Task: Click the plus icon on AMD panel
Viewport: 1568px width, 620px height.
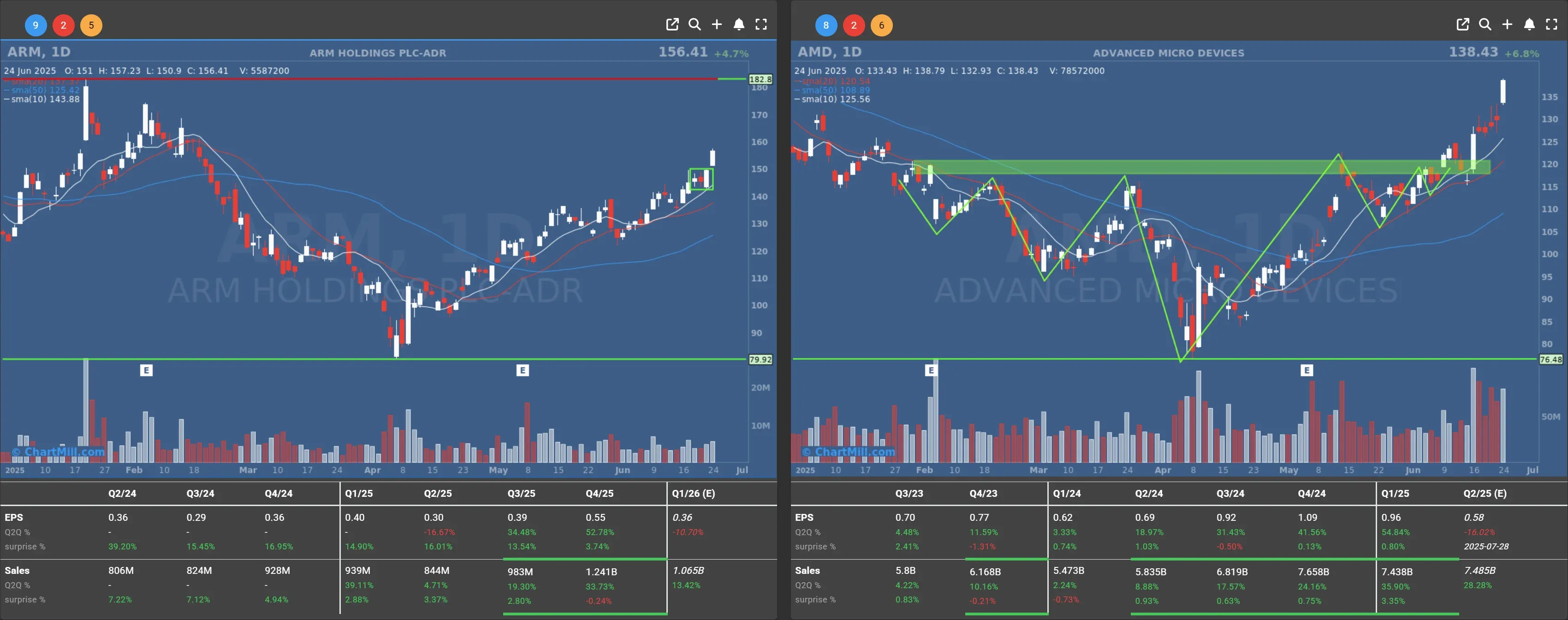Action: 1507,24
